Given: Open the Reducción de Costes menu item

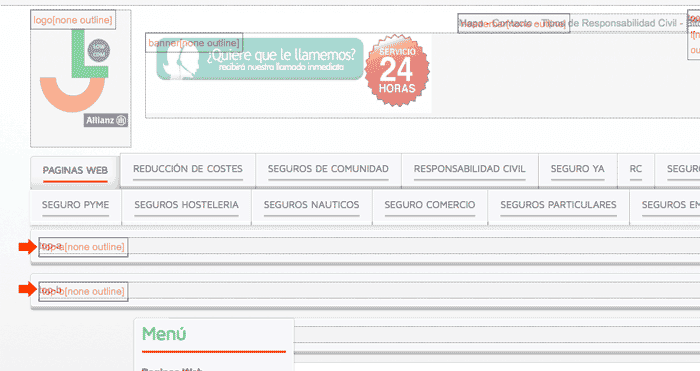Looking at the screenshot, I should [x=188, y=169].
